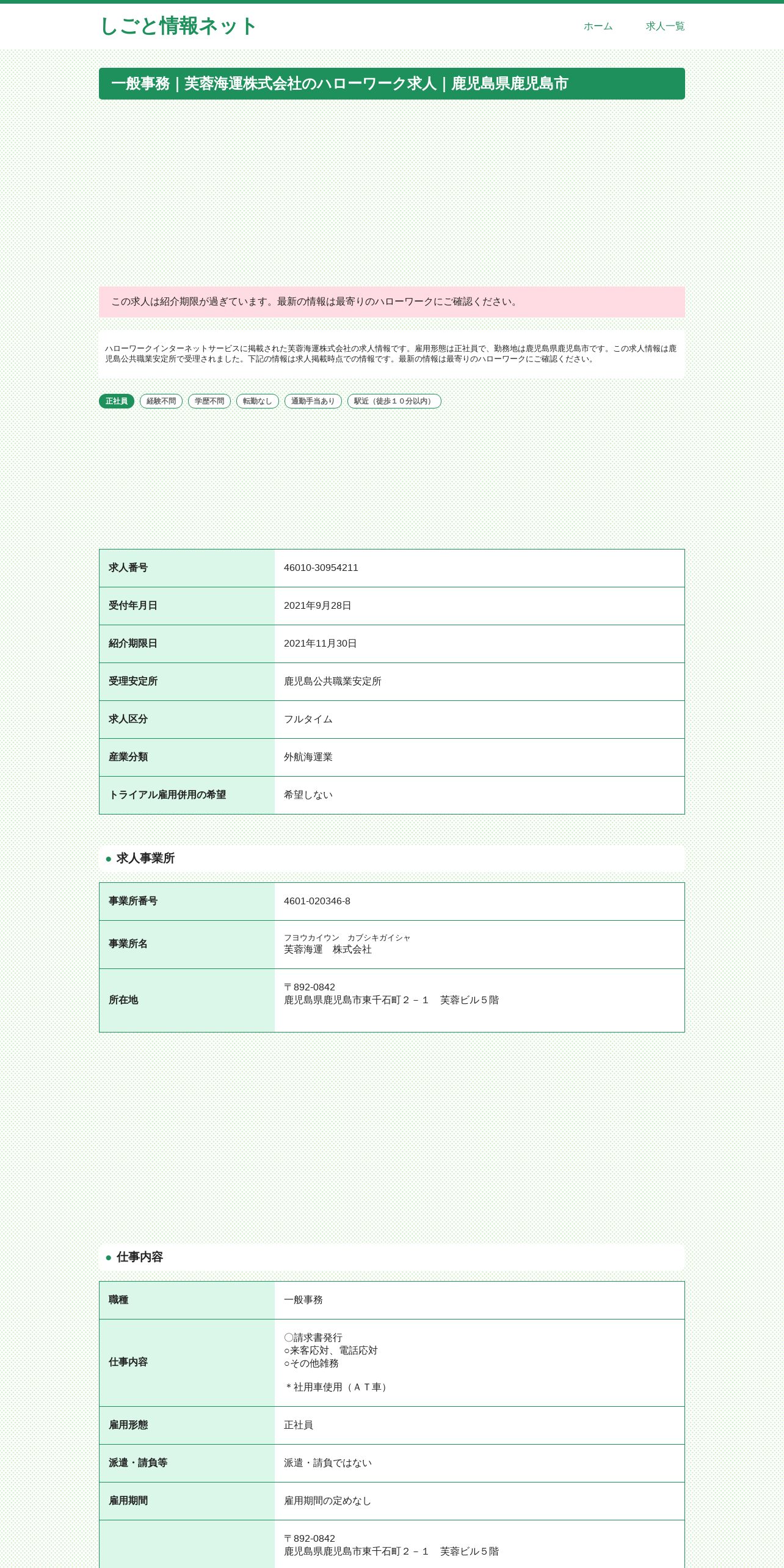Click the フヨウカイウン カブシキガイシャ reading text
784x1568 pixels.
click(x=347, y=938)
